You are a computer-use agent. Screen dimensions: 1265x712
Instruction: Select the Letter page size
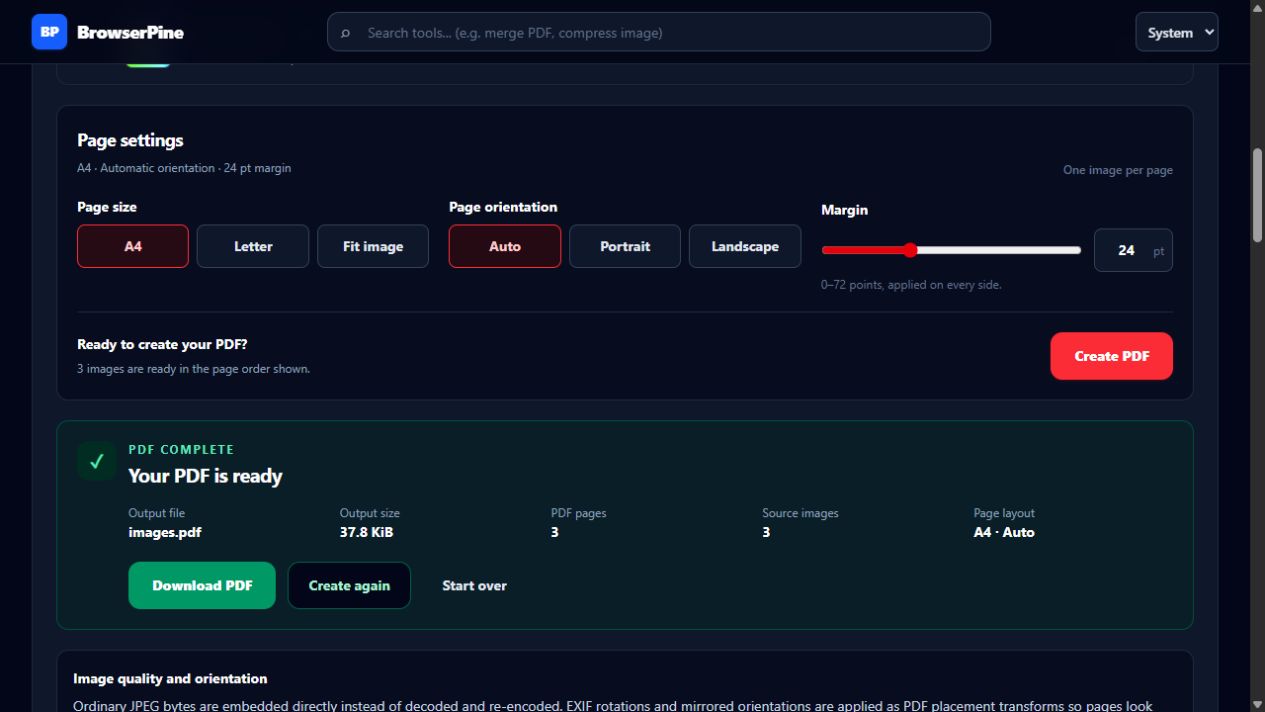pos(253,246)
